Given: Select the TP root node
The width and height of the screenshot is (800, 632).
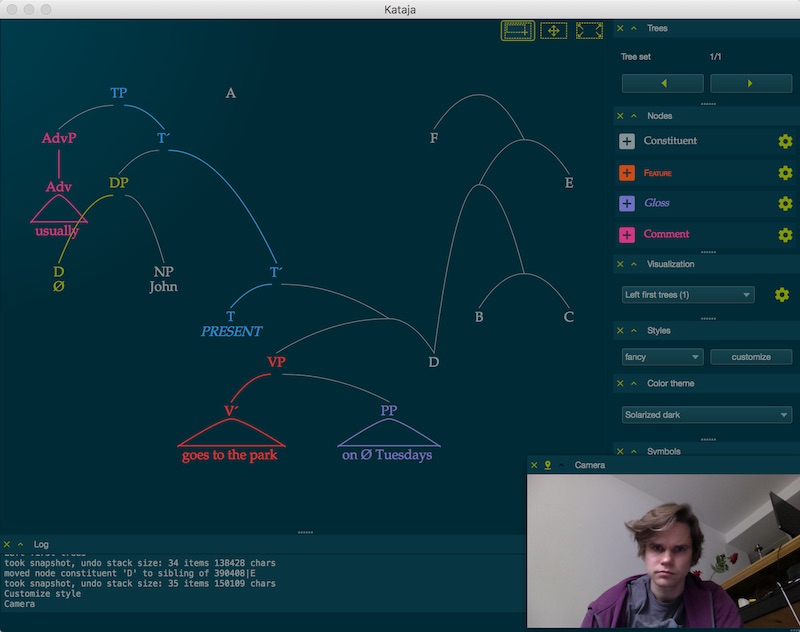Looking at the screenshot, I should coord(118,93).
